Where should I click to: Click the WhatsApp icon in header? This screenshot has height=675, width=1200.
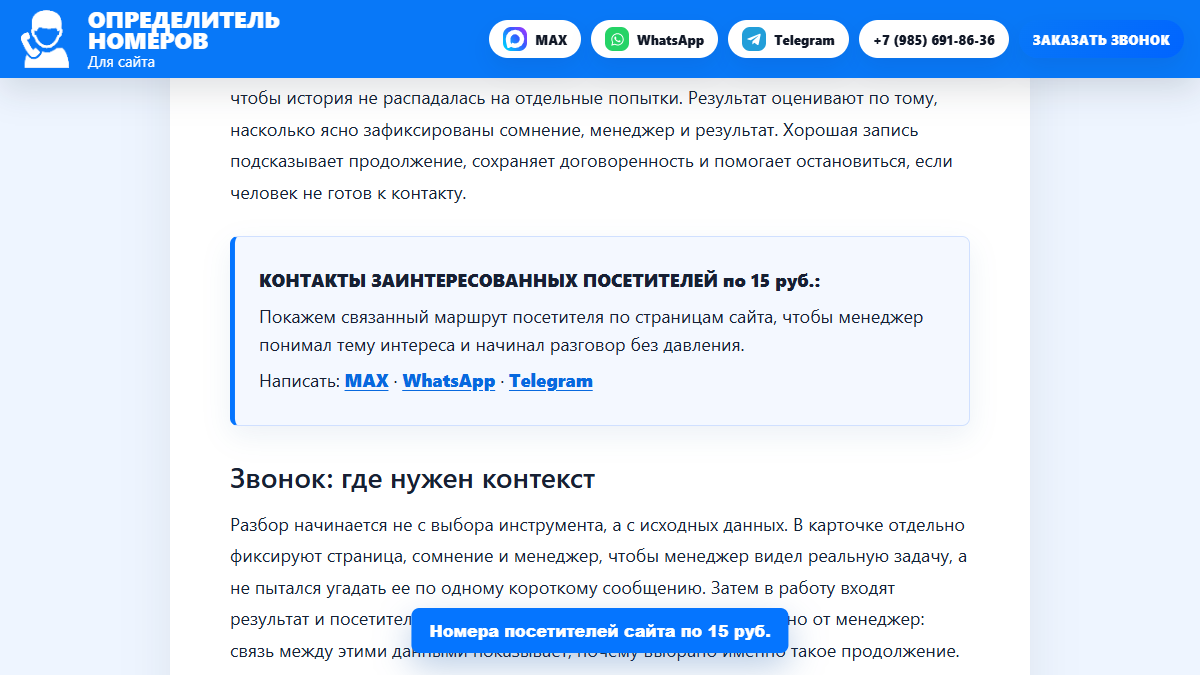click(x=618, y=40)
